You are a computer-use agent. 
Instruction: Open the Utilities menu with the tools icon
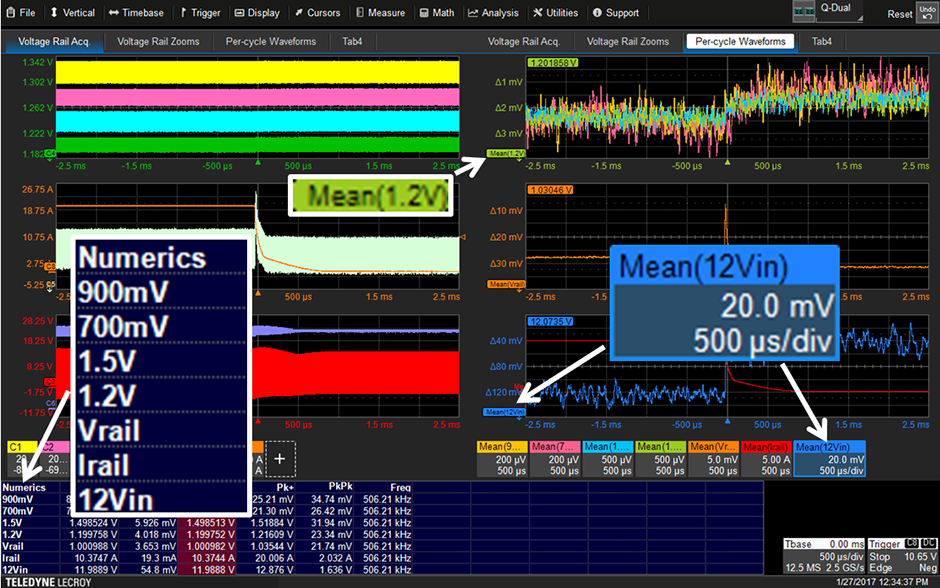(556, 13)
